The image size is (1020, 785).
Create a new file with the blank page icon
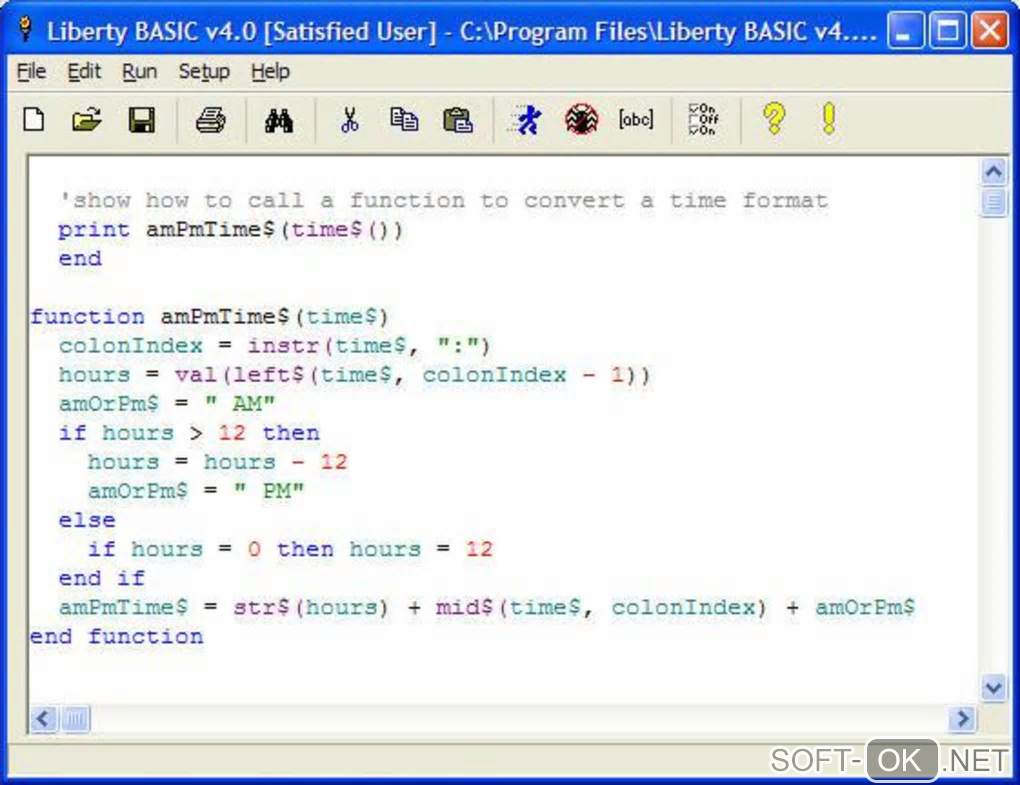point(34,120)
